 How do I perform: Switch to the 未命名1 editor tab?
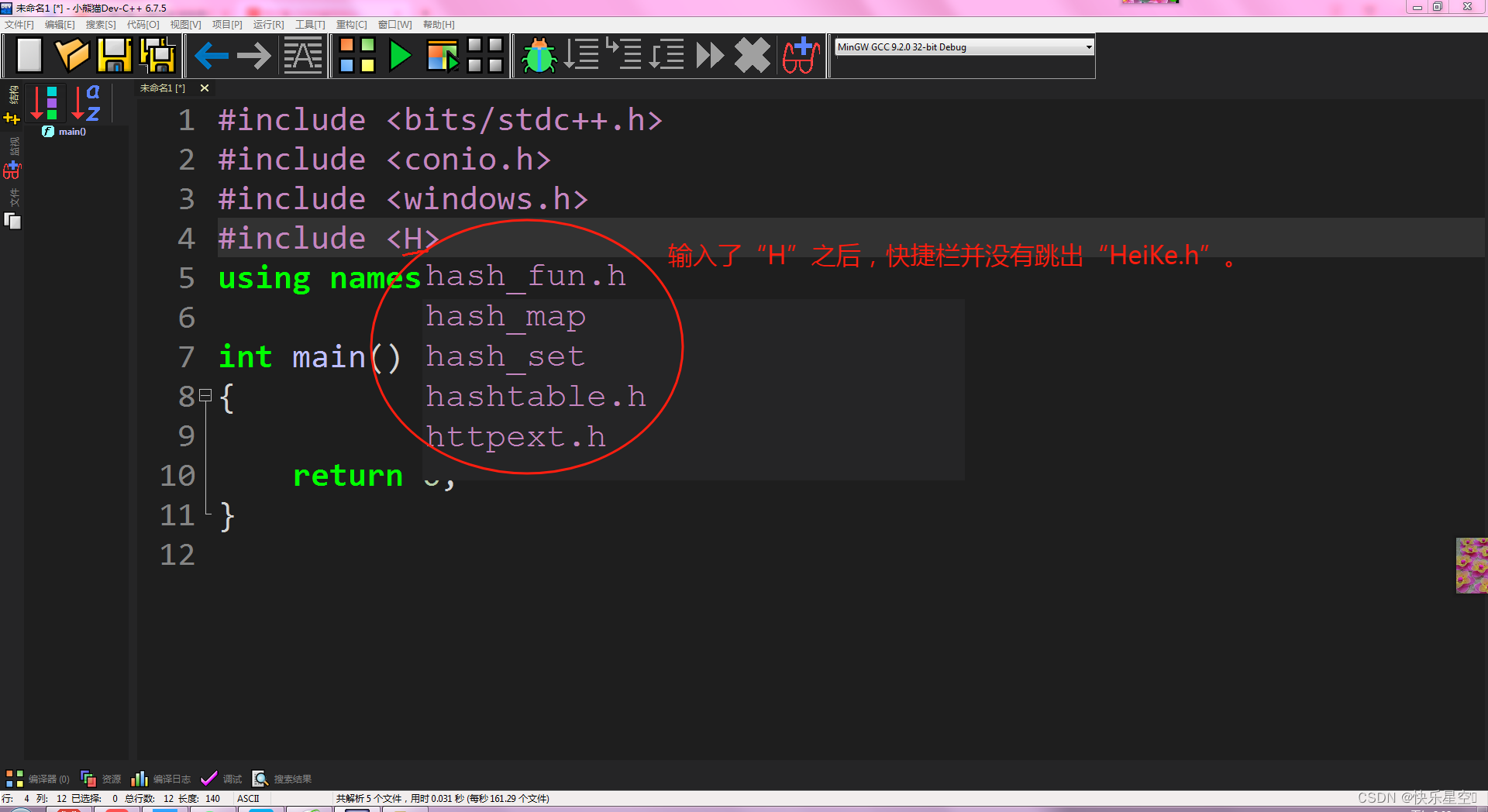coord(163,88)
